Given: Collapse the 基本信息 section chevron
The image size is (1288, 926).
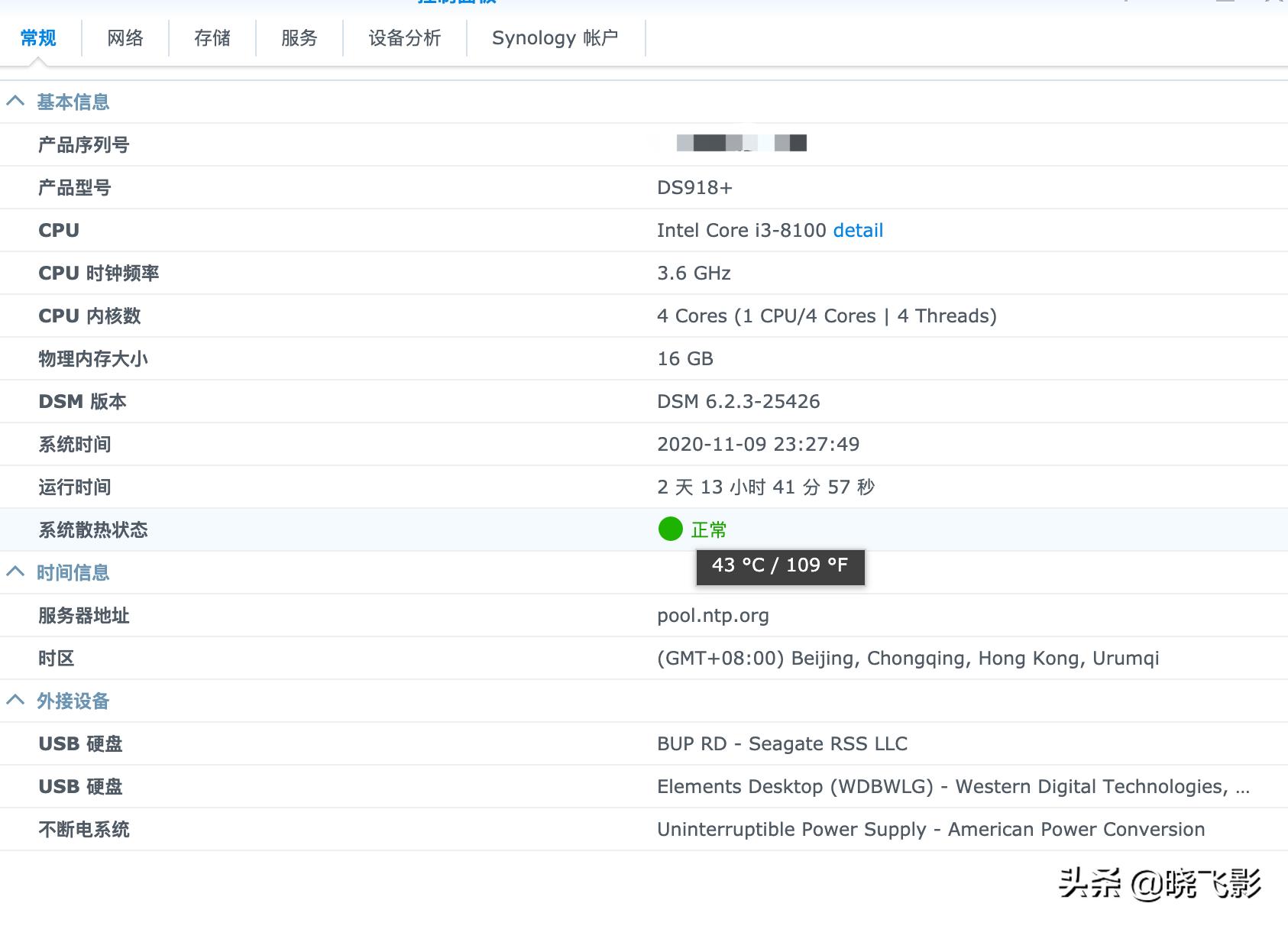Looking at the screenshot, I should coord(15,102).
